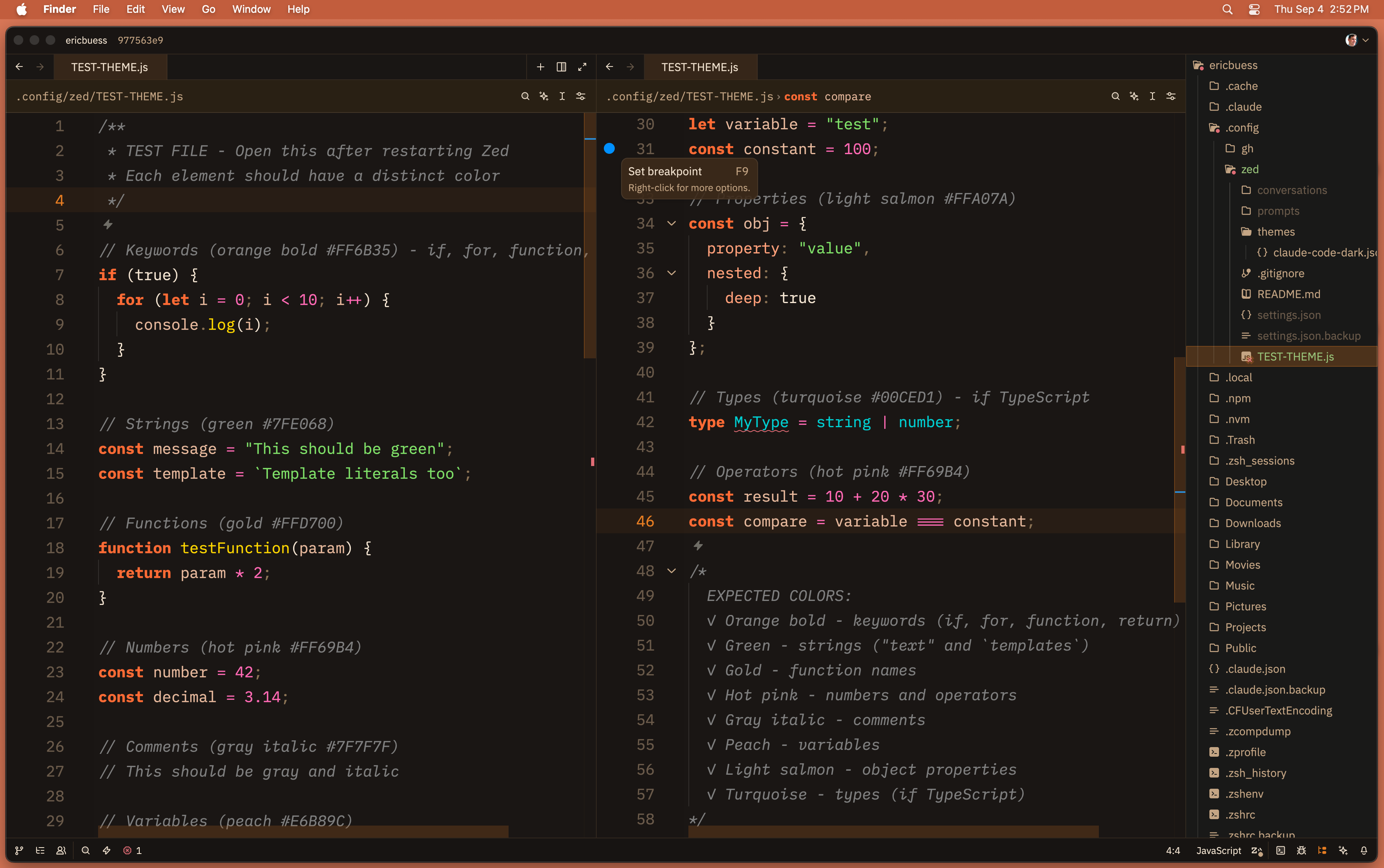Fold the comment block at line 48
This screenshot has height=868, width=1384.
point(671,571)
